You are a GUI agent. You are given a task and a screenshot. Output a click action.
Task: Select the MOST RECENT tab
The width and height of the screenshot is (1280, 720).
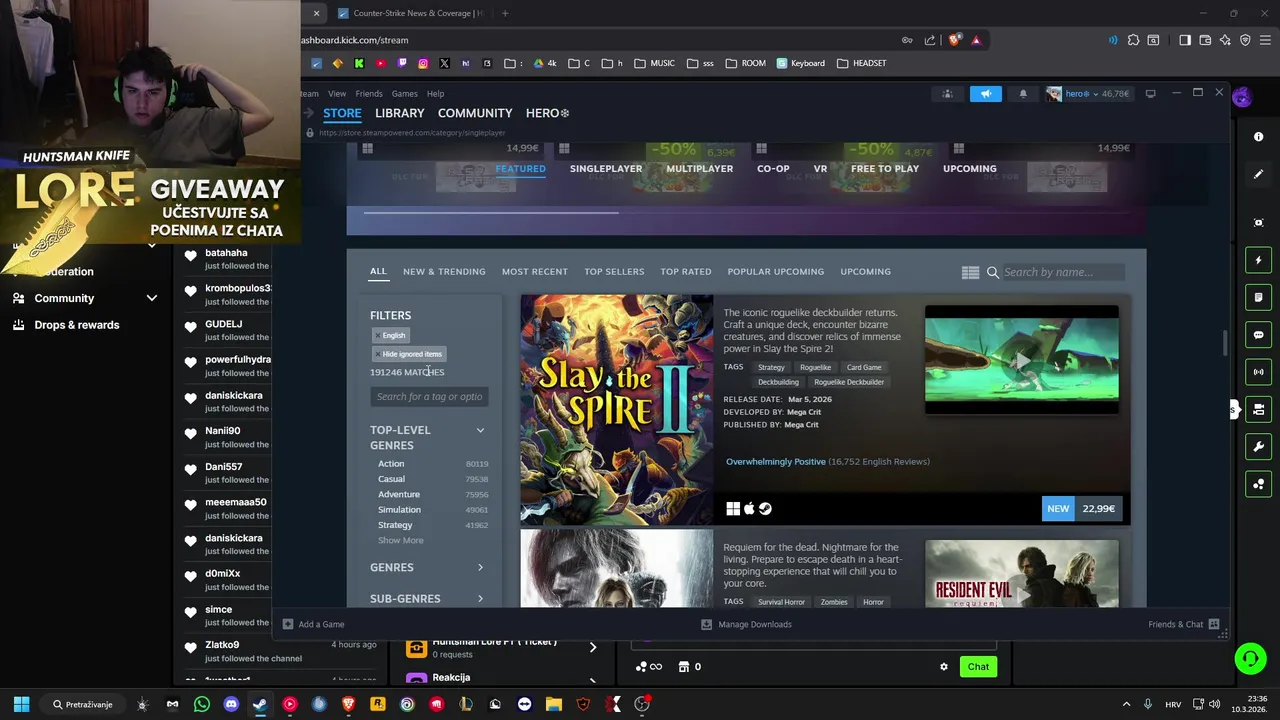click(534, 272)
